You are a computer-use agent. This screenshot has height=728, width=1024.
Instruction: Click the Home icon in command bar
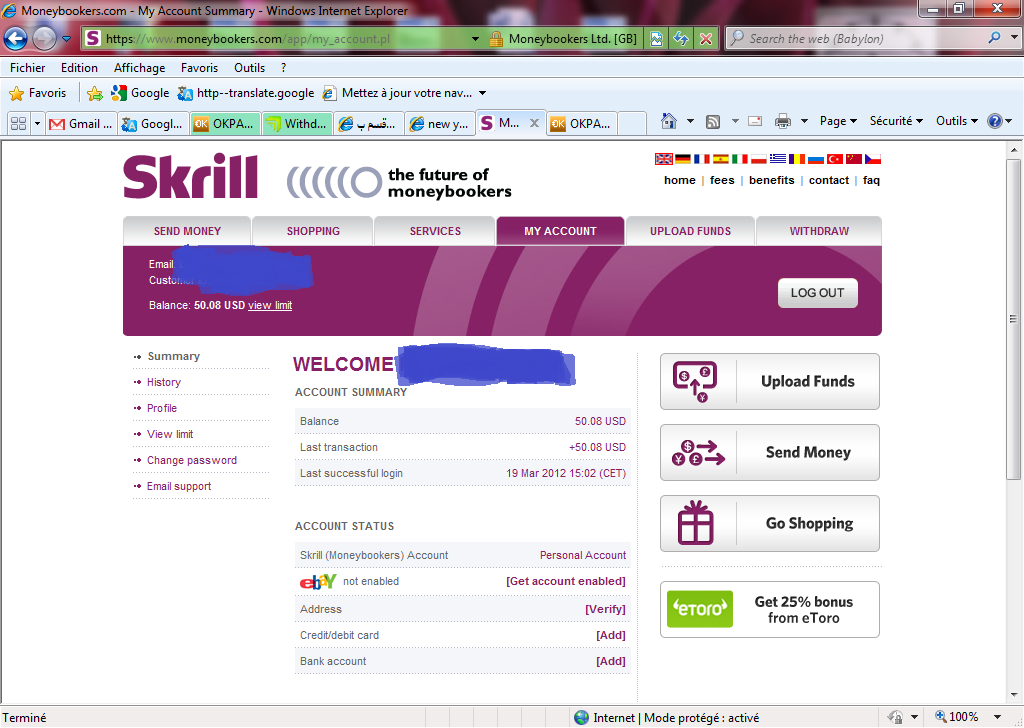tap(669, 121)
